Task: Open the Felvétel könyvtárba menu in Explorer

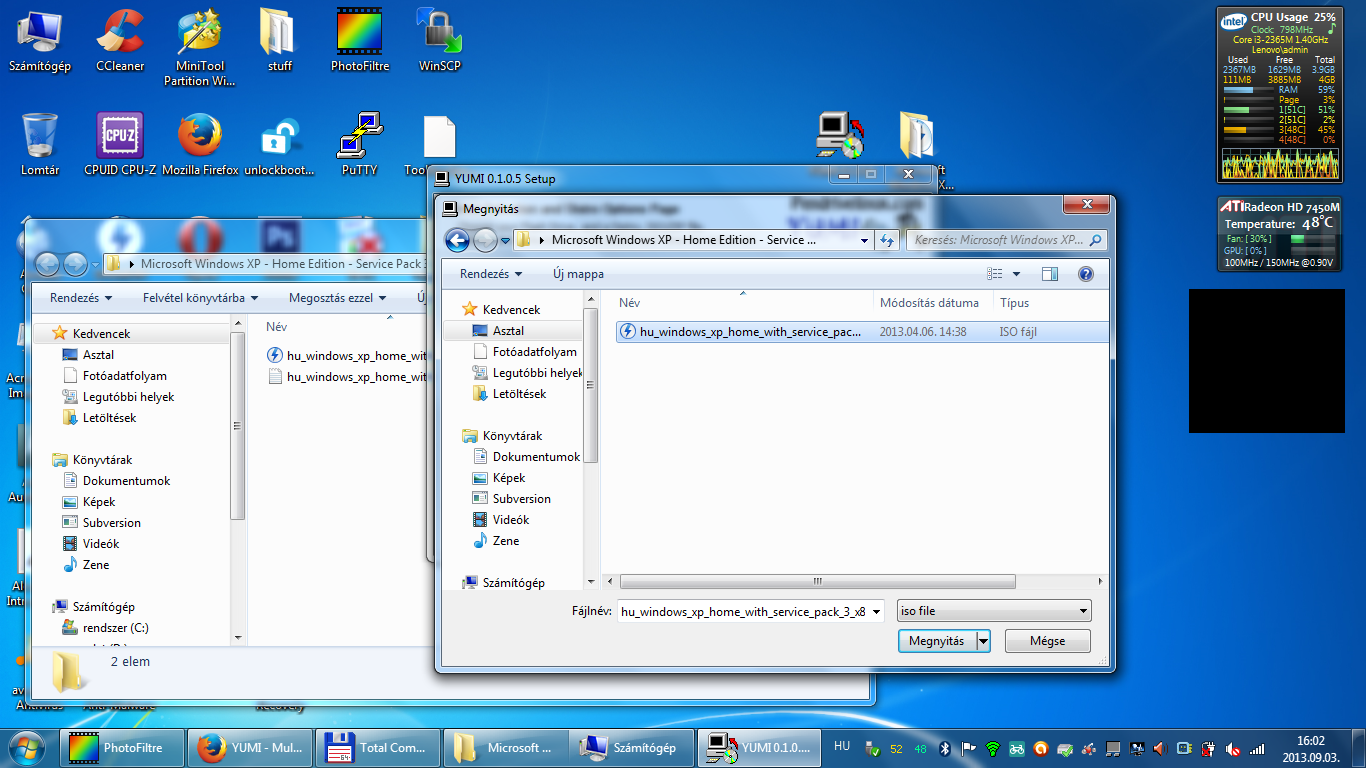Action: pyautogui.click(x=200, y=298)
